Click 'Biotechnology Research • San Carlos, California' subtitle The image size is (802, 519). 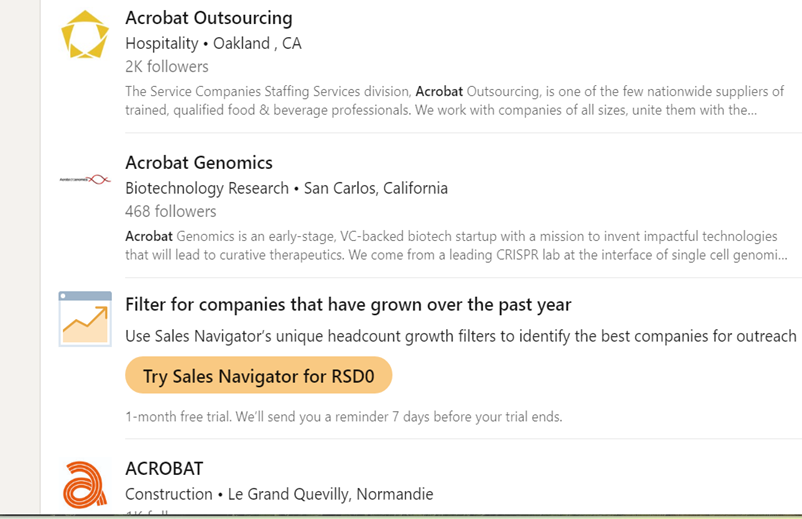(x=286, y=188)
